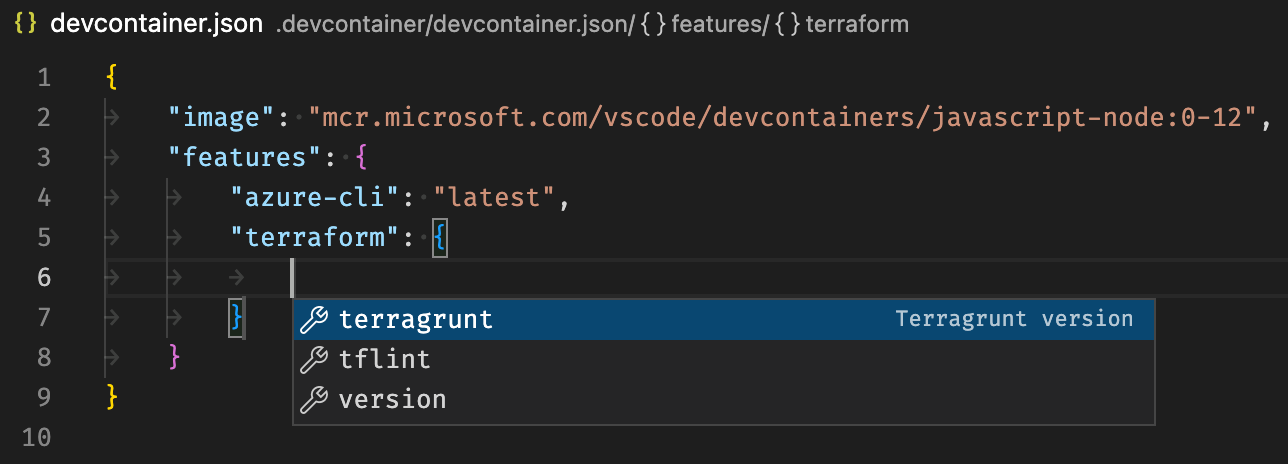1288x464 pixels.
Task: Click the wrench icon beside tflint
Action: (314, 359)
